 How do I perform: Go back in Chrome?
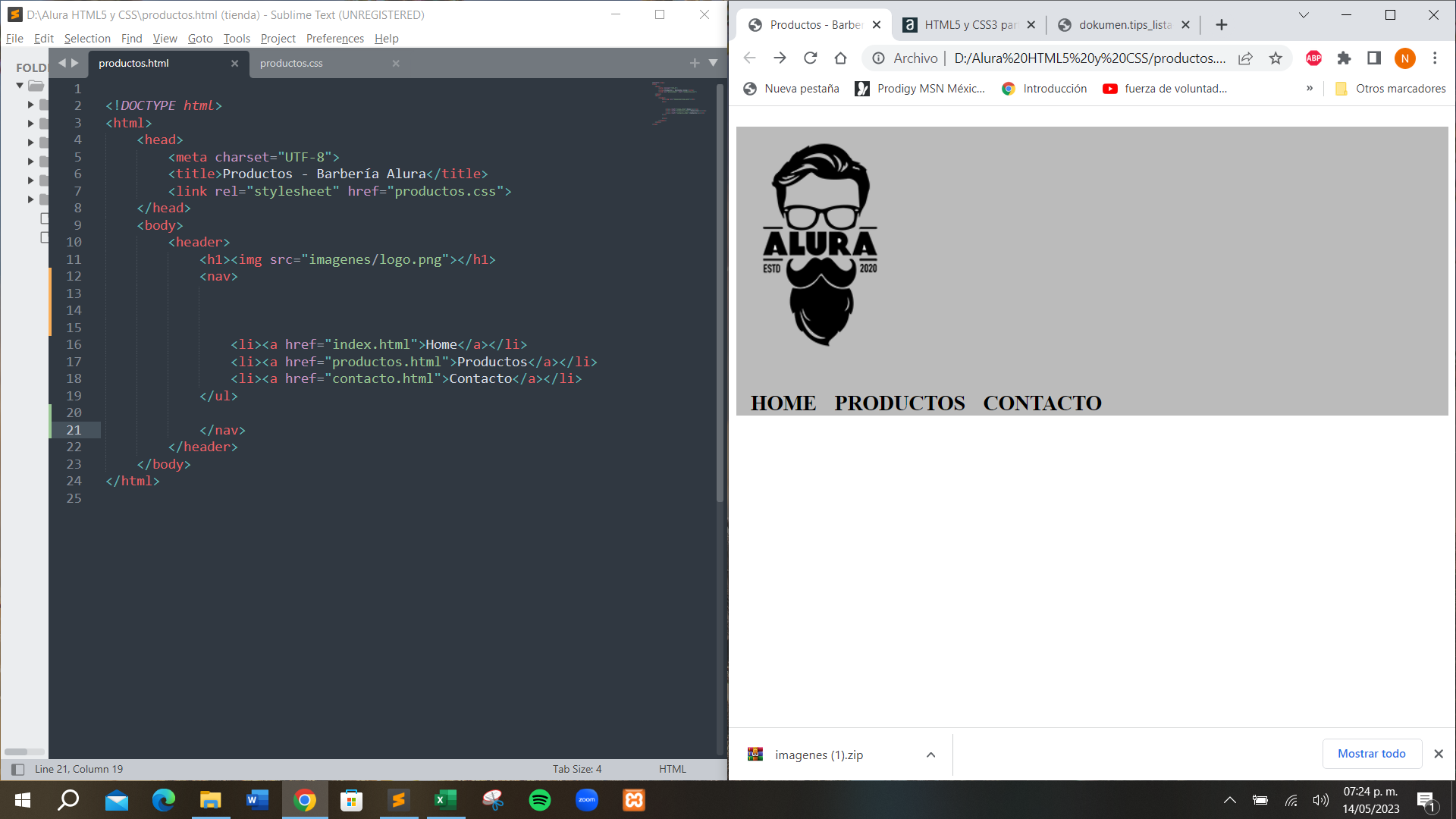tap(749, 58)
